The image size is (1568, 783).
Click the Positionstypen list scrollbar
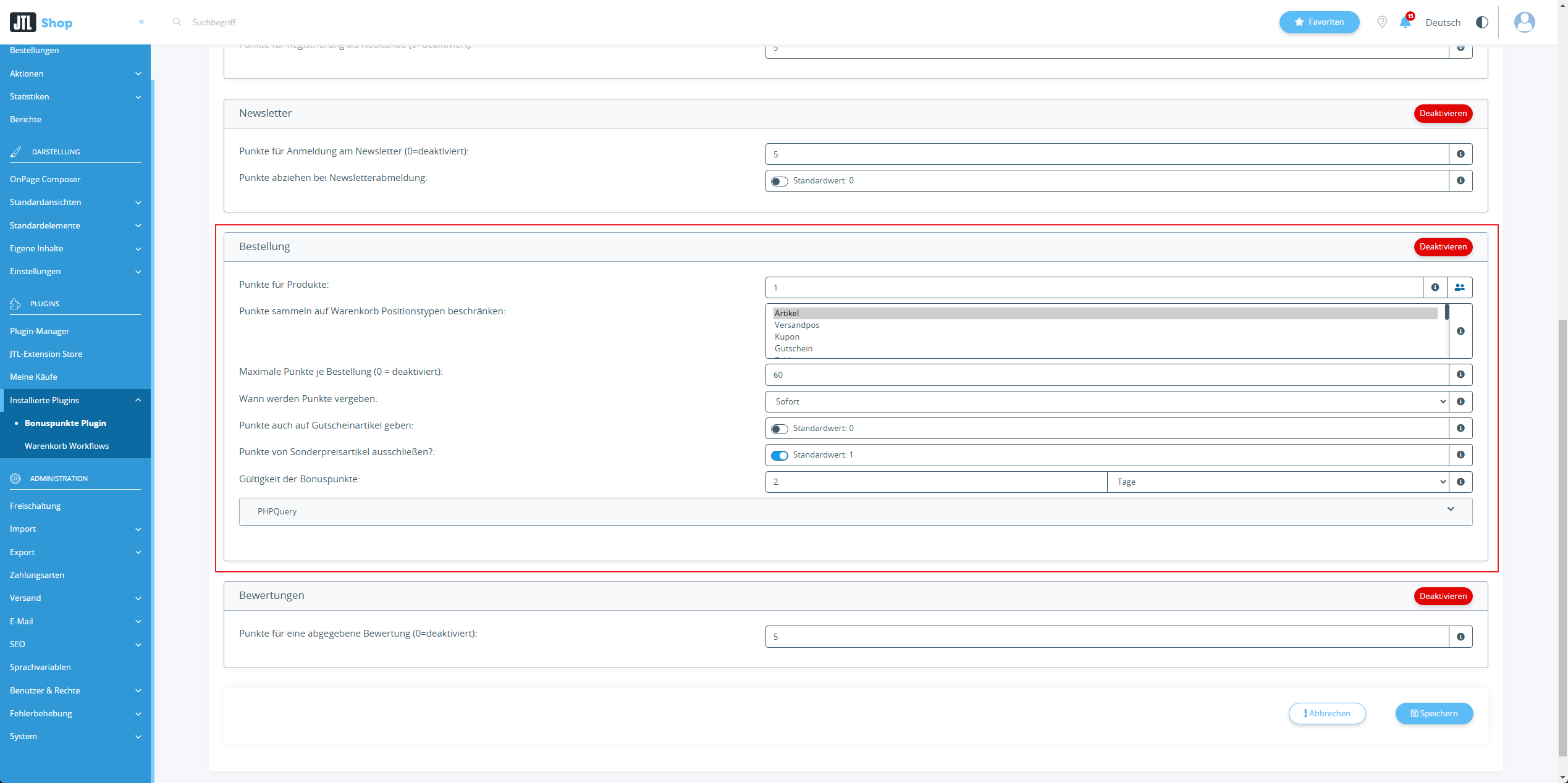[1447, 312]
